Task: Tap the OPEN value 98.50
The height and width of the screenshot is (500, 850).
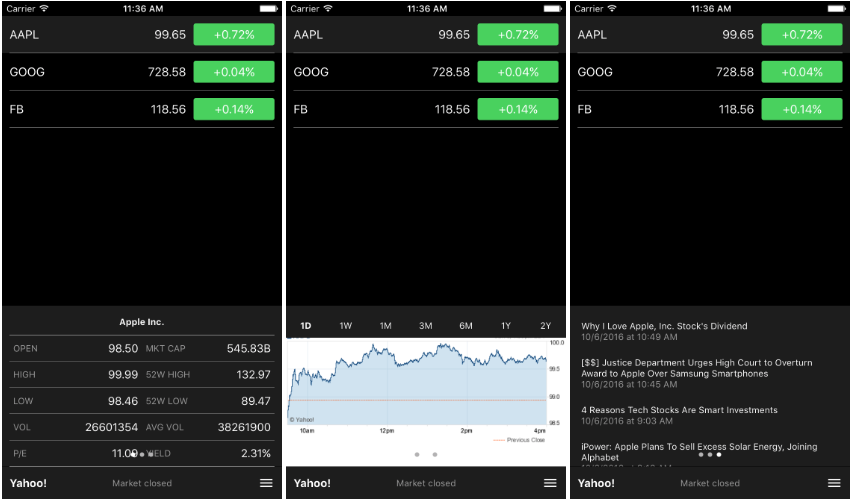Action: [x=123, y=348]
